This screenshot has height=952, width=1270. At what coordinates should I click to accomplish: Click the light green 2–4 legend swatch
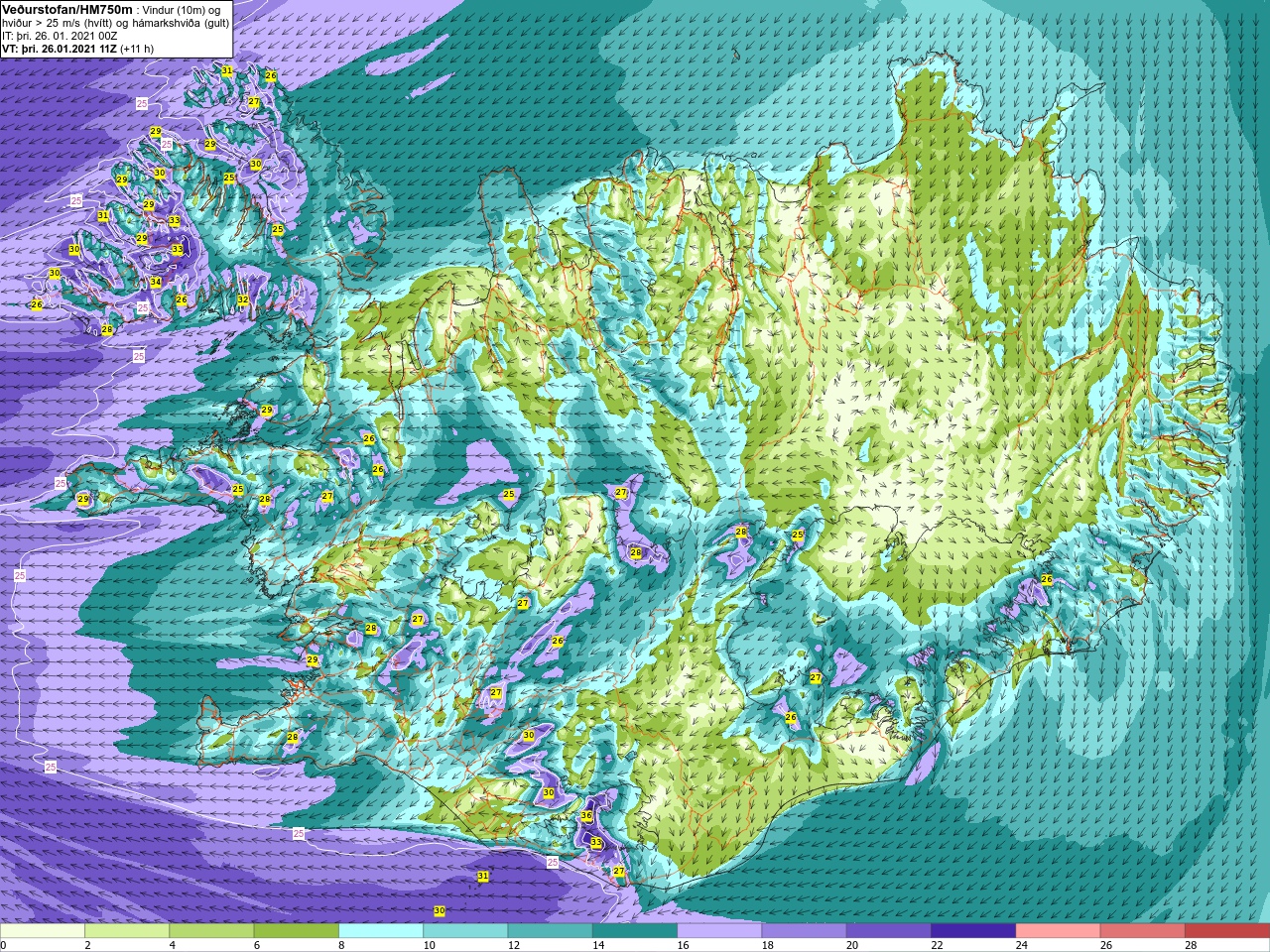tap(127, 931)
